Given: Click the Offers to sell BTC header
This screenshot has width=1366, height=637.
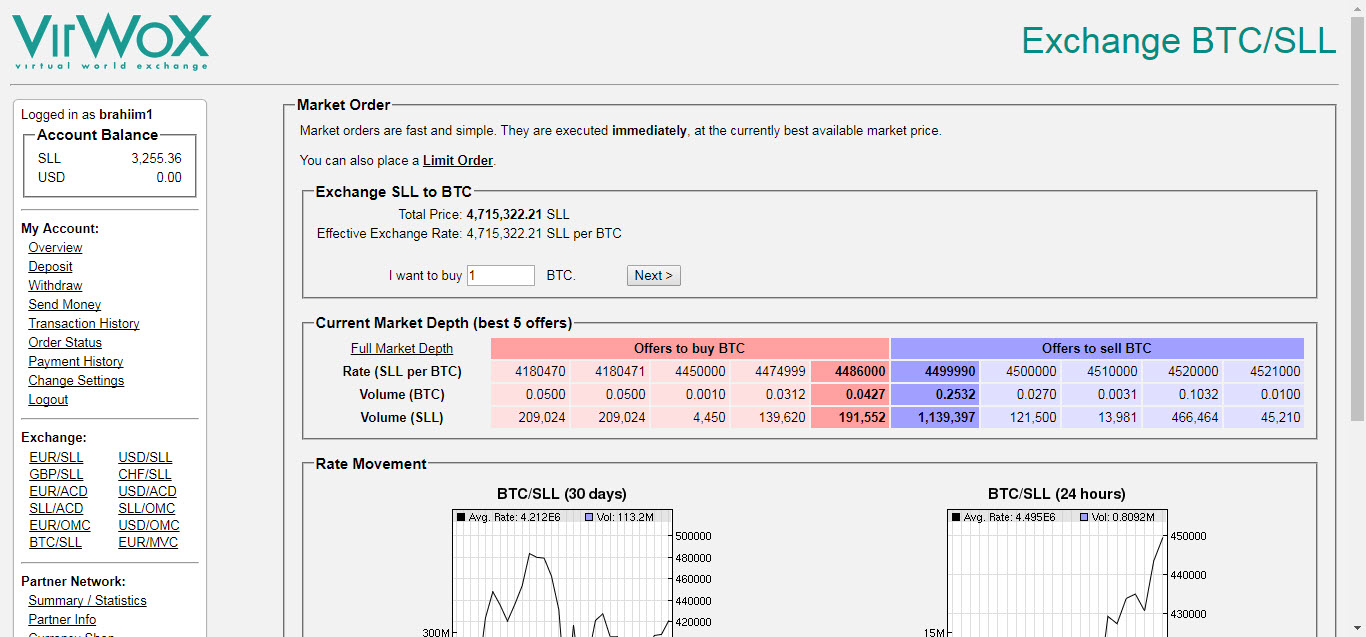Looking at the screenshot, I should pyautogui.click(x=1097, y=349).
